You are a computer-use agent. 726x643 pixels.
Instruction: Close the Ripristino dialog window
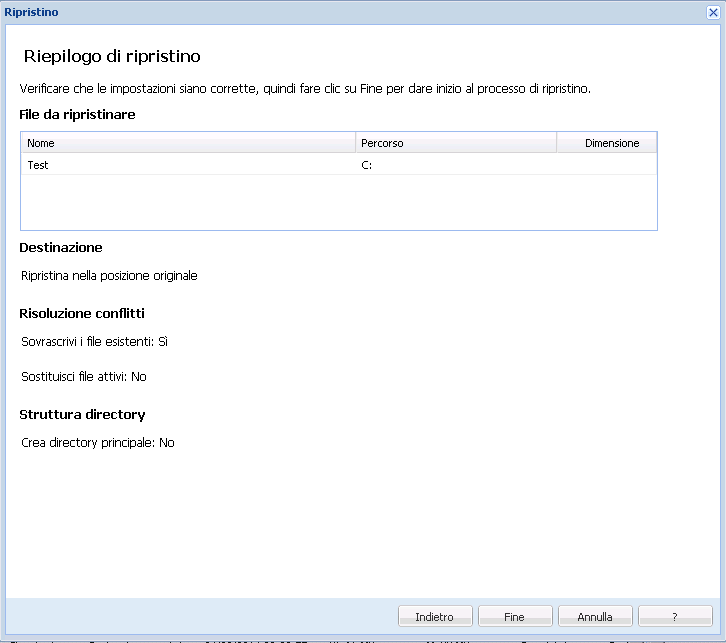click(714, 12)
